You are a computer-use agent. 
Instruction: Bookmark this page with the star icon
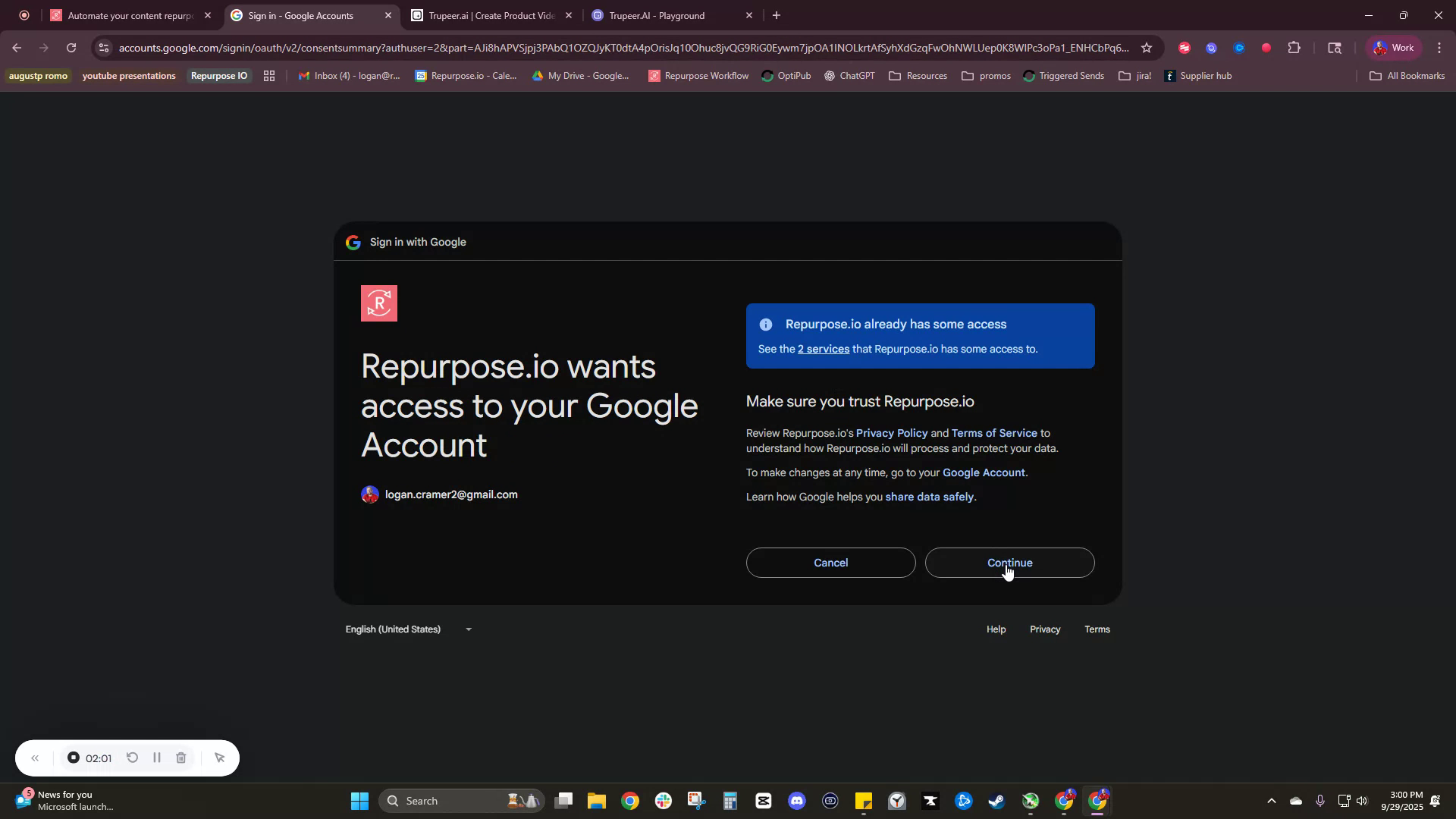click(1147, 47)
